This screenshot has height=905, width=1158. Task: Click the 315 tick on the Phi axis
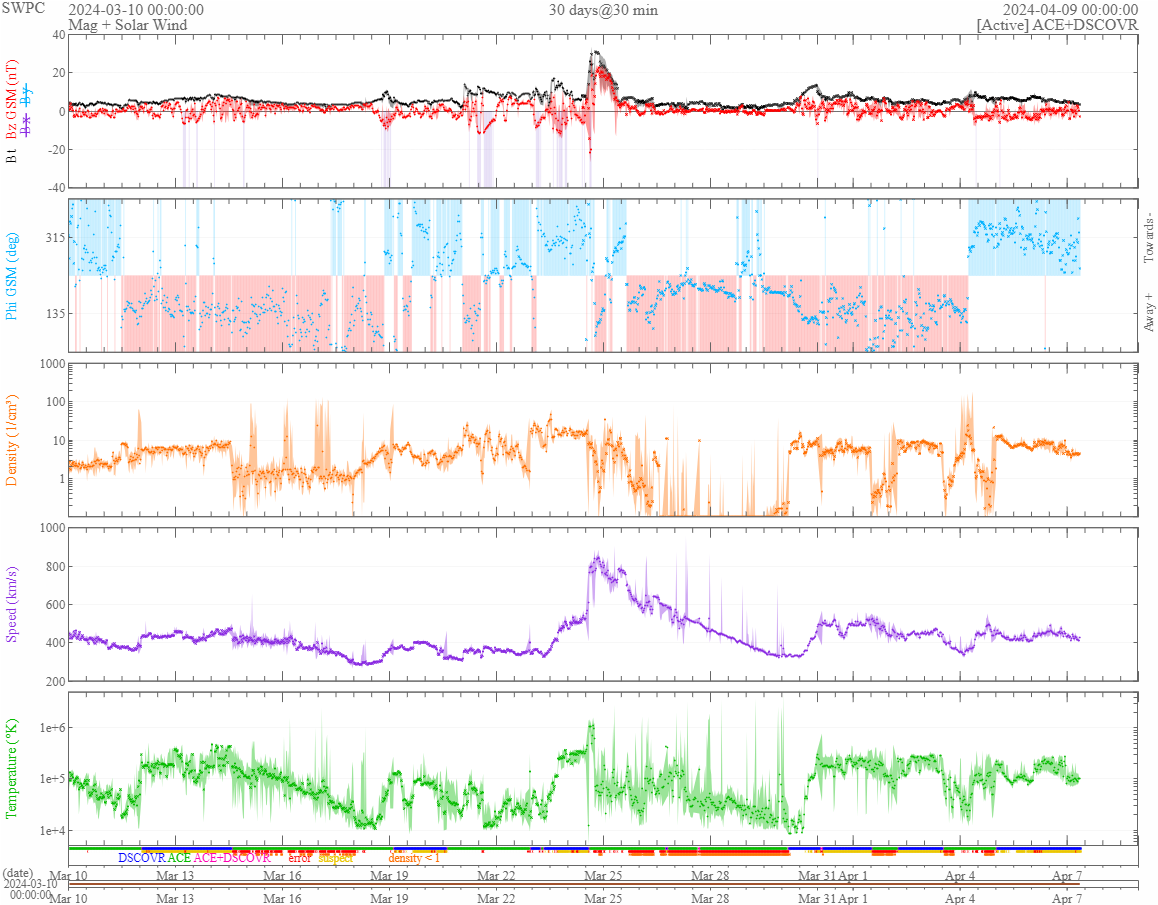55,238
